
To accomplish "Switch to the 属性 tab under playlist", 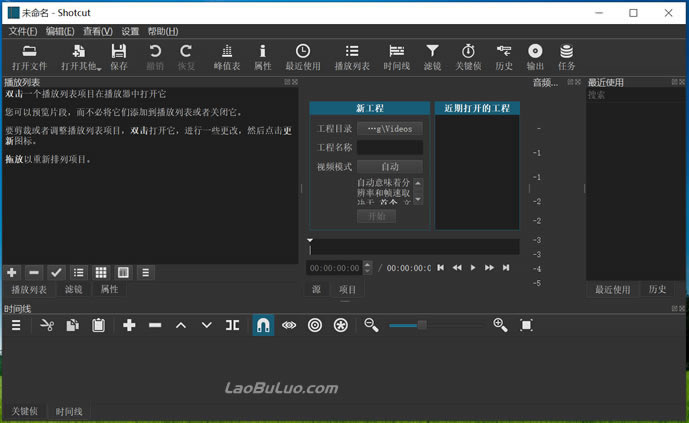I will click(x=109, y=289).
